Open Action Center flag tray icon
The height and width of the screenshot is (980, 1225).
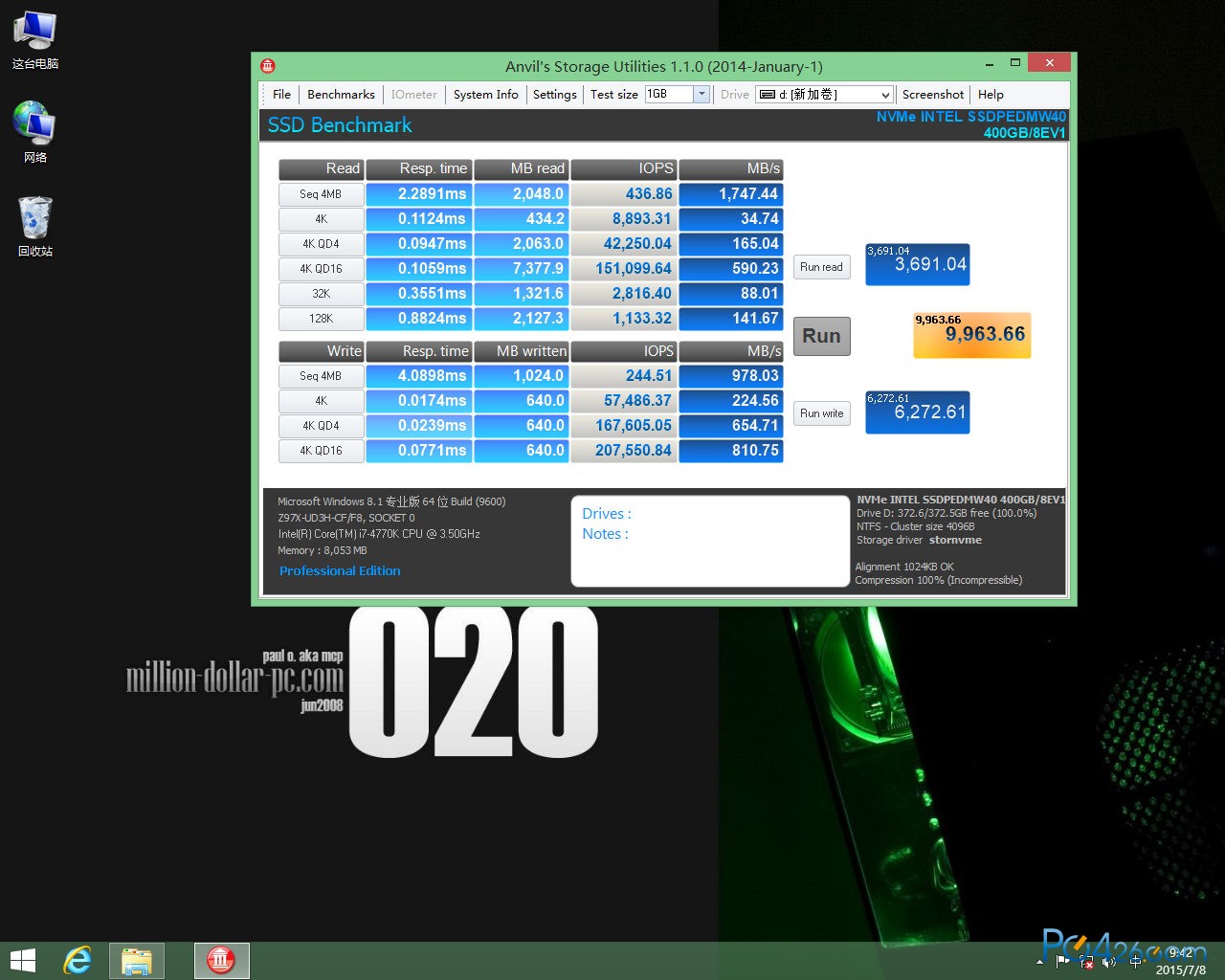1062,961
